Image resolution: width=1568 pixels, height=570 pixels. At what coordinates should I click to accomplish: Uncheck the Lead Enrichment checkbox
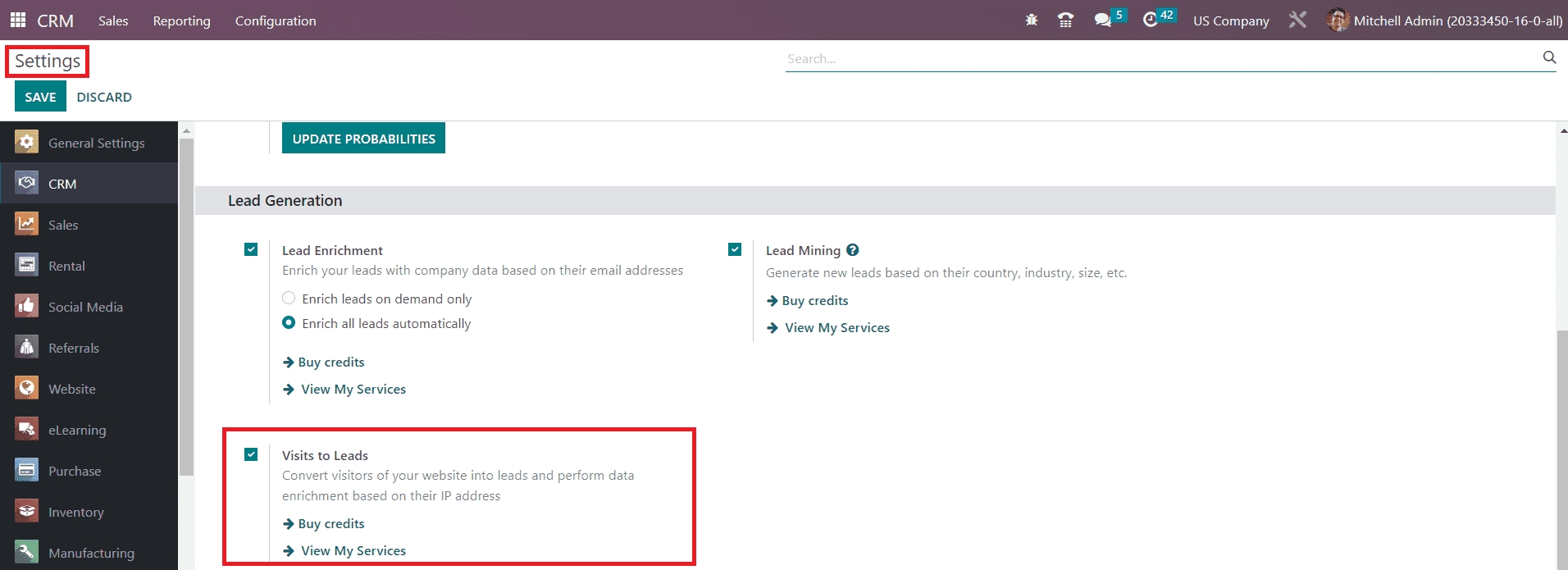tap(251, 249)
